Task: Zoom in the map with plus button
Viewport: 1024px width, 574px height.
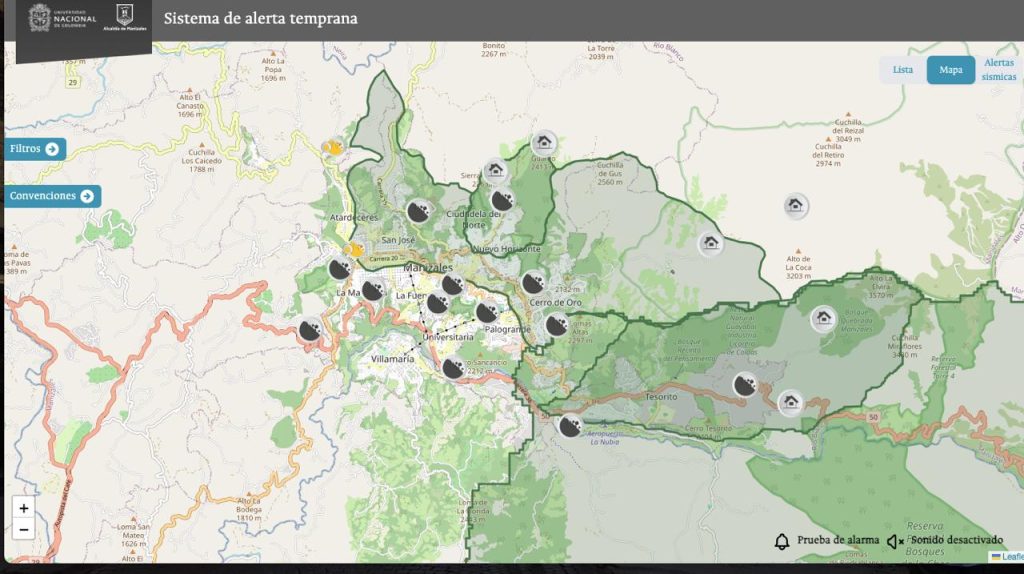Action: click(24, 508)
